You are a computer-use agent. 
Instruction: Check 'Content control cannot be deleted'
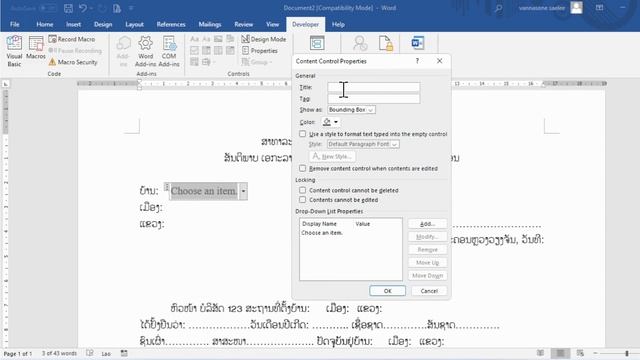pyautogui.click(x=302, y=190)
